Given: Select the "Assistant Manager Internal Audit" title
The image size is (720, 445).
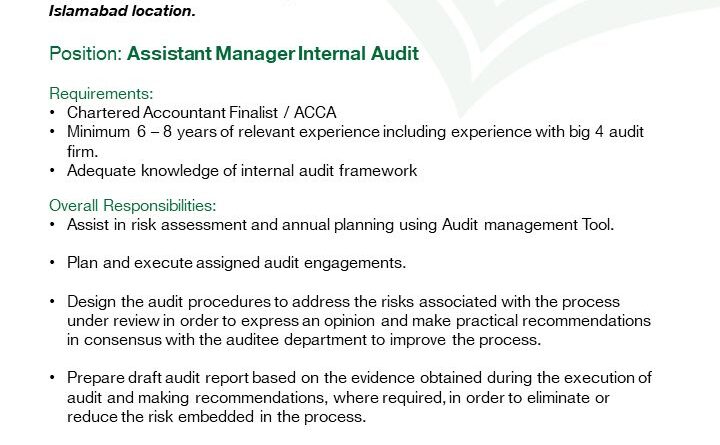Looking at the screenshot, I should pos(272,54).
